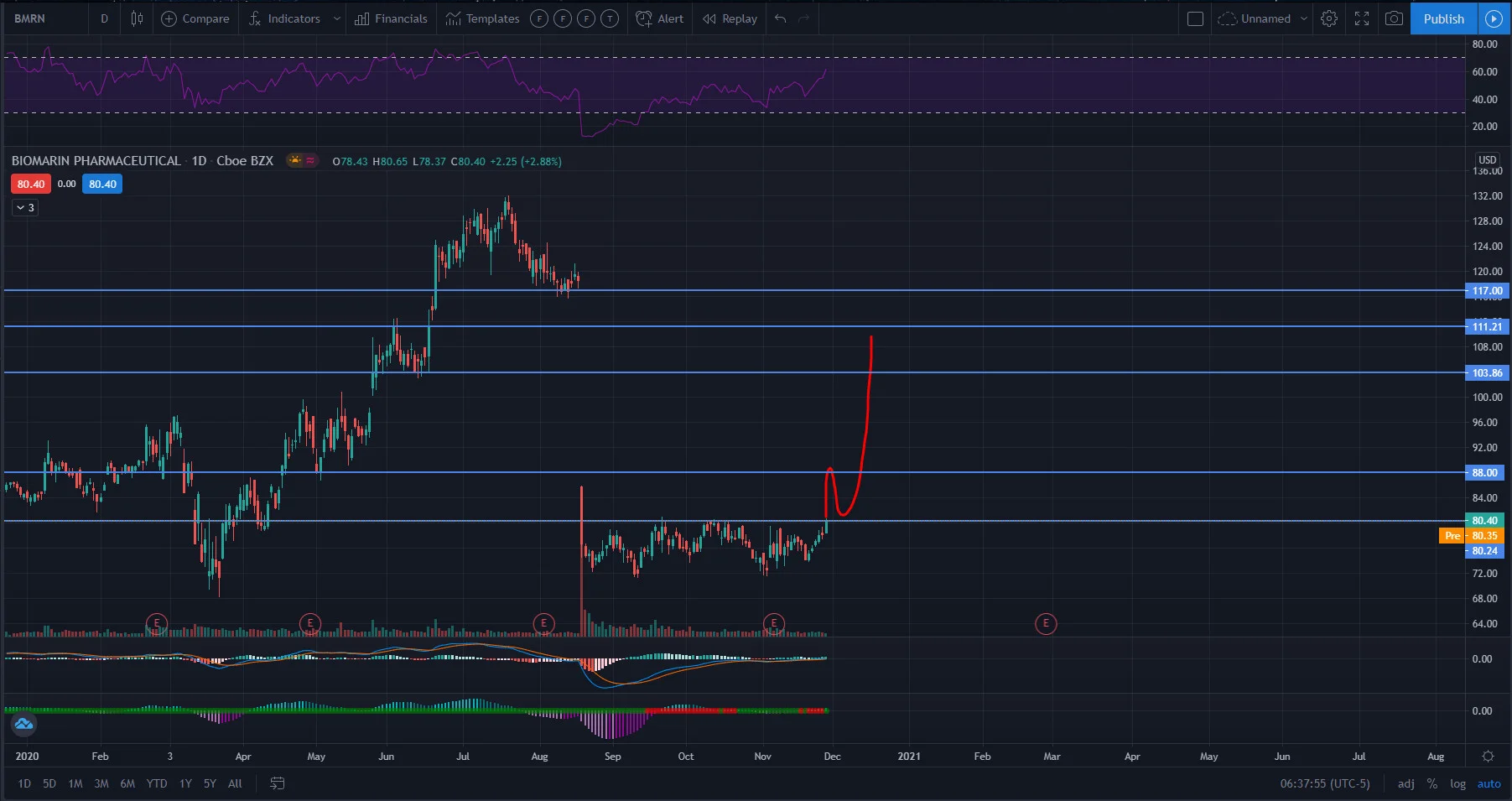The image size is (1512, 801).
Task: Open indicator Templates
Action: pos(482,18)
